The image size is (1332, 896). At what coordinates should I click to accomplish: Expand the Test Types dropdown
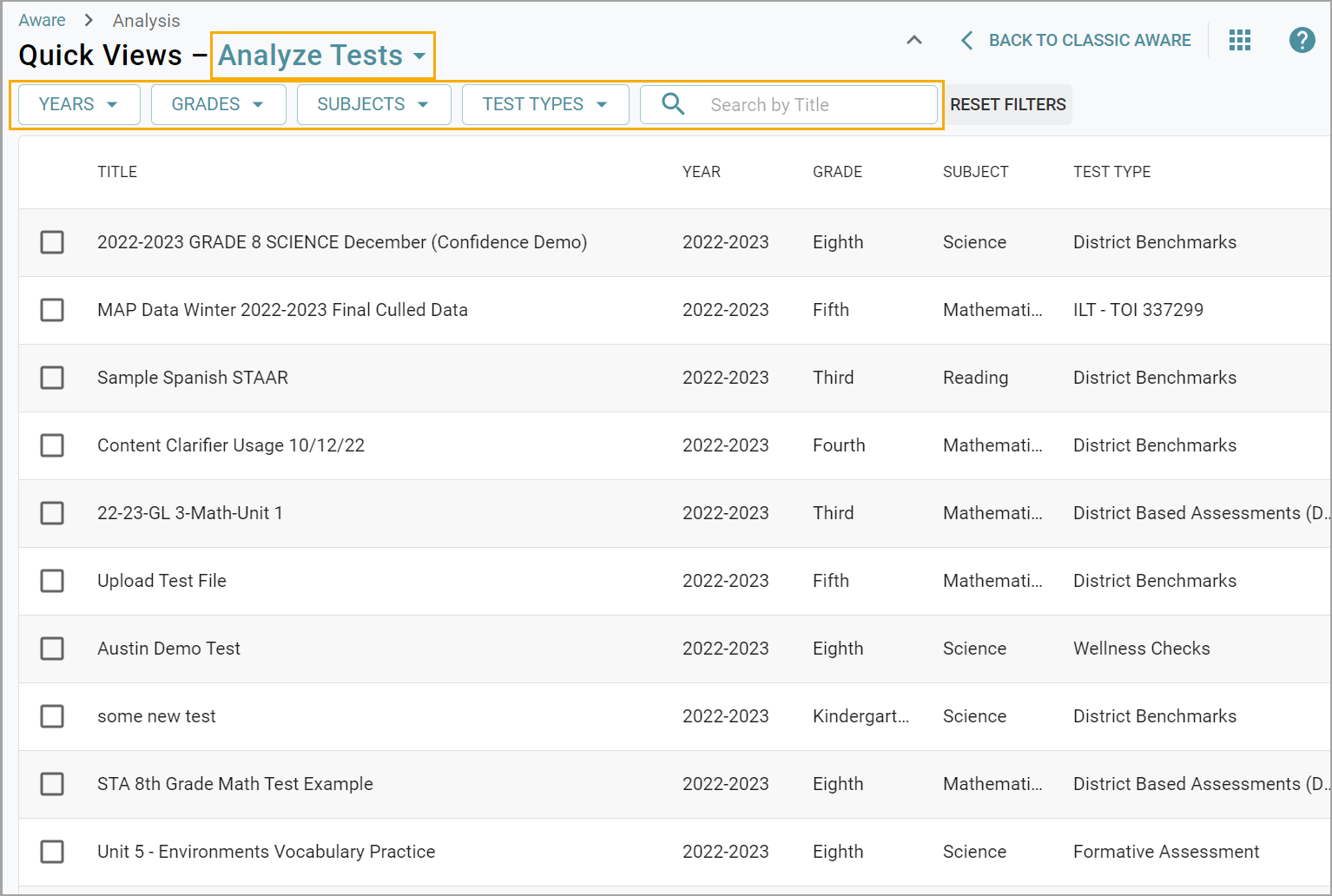[544, 104]
